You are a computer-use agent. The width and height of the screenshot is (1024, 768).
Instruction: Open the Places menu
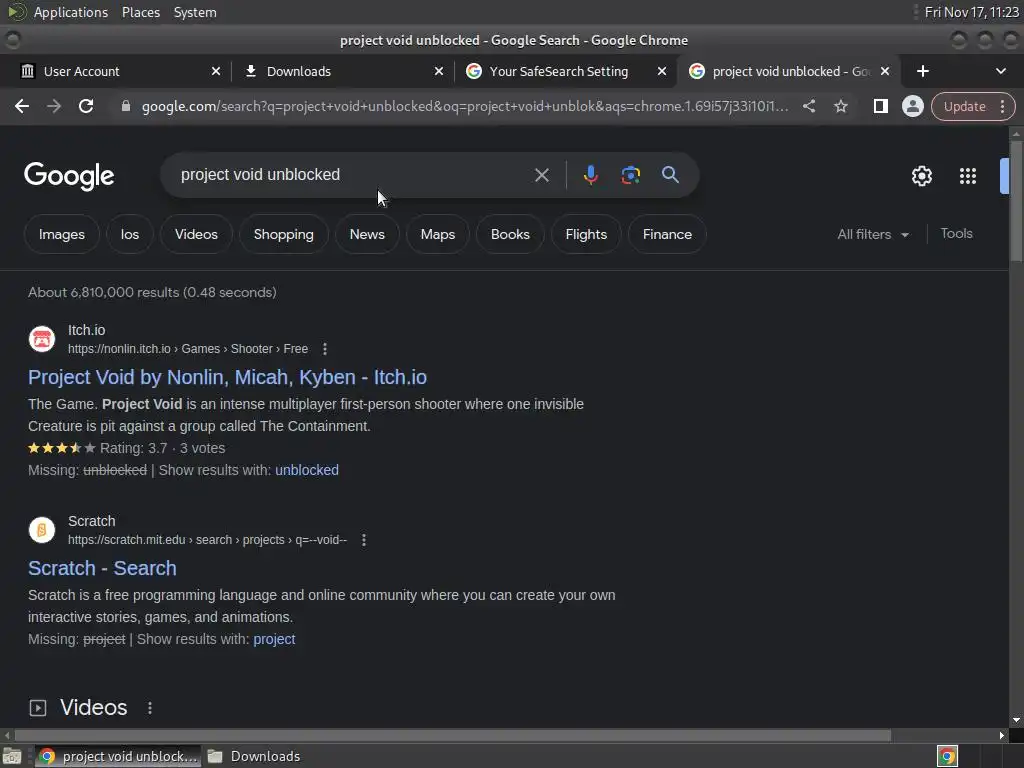141,12
